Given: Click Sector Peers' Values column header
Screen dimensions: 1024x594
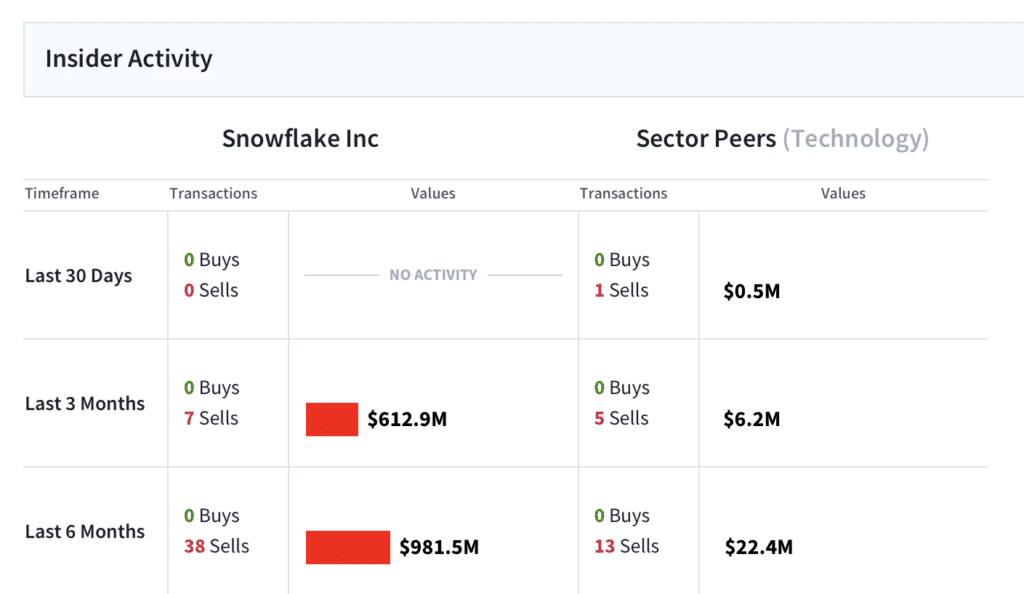Looking at the screenshot, I should (x=843, y=193).
